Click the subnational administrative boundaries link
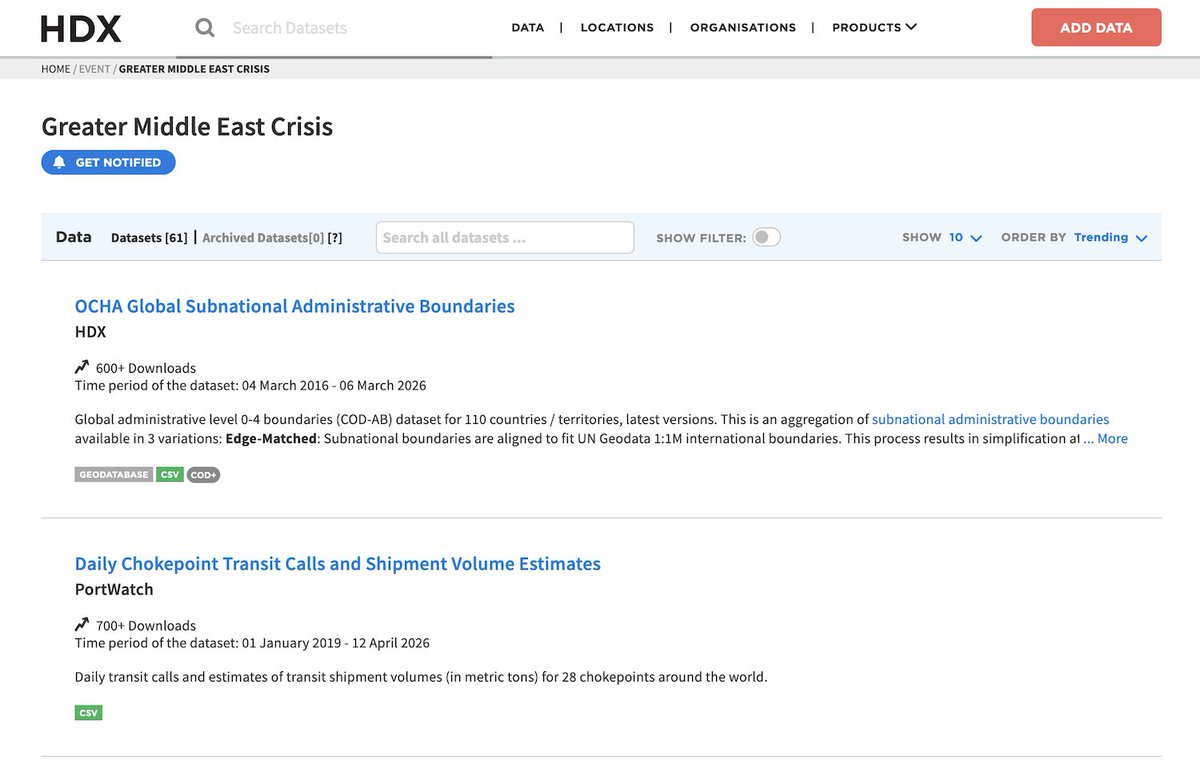This screenshot has width=1200, height=764. pos(990,419)
